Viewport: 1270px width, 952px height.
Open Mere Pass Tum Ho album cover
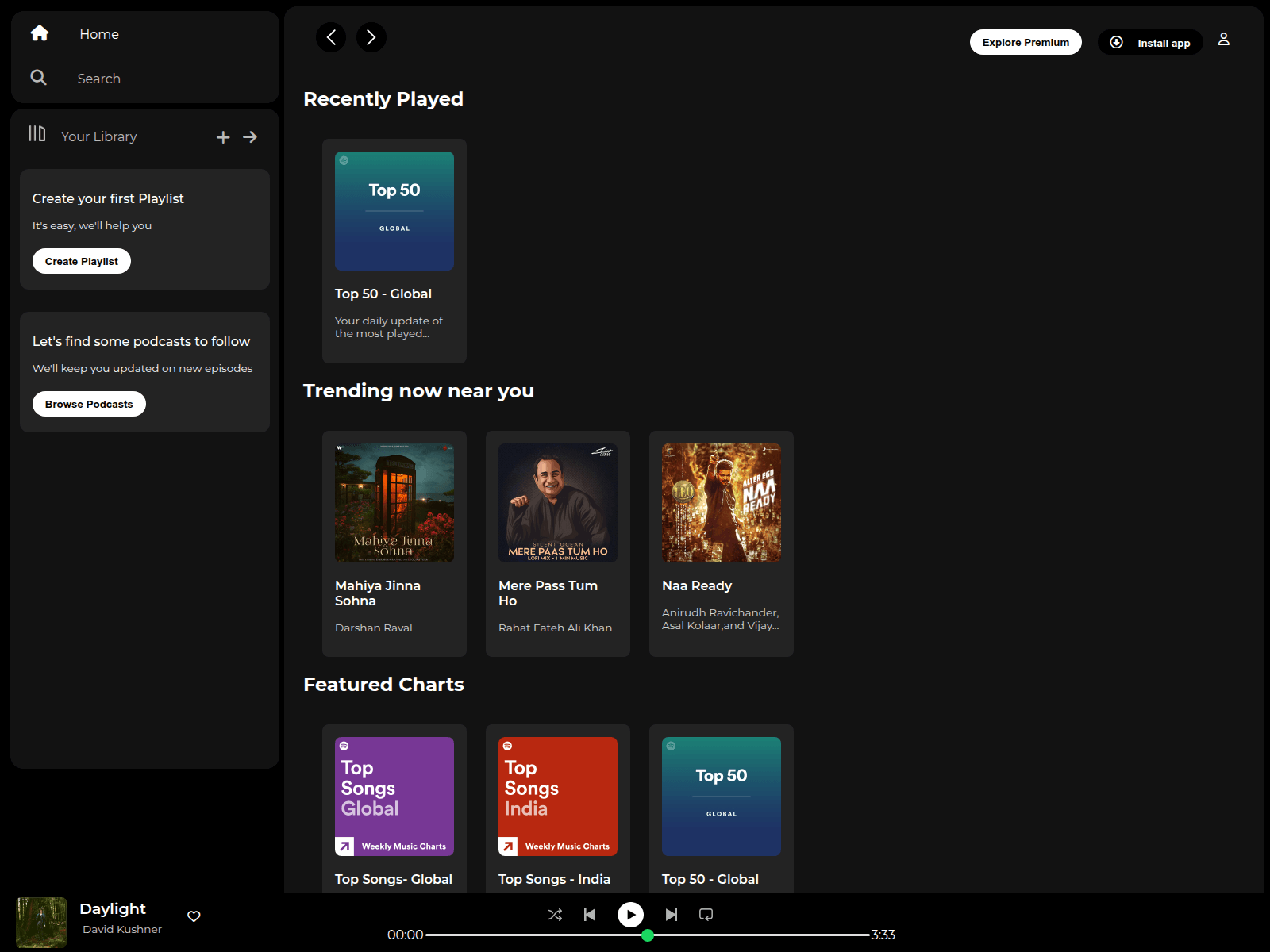tap(558, 503)
